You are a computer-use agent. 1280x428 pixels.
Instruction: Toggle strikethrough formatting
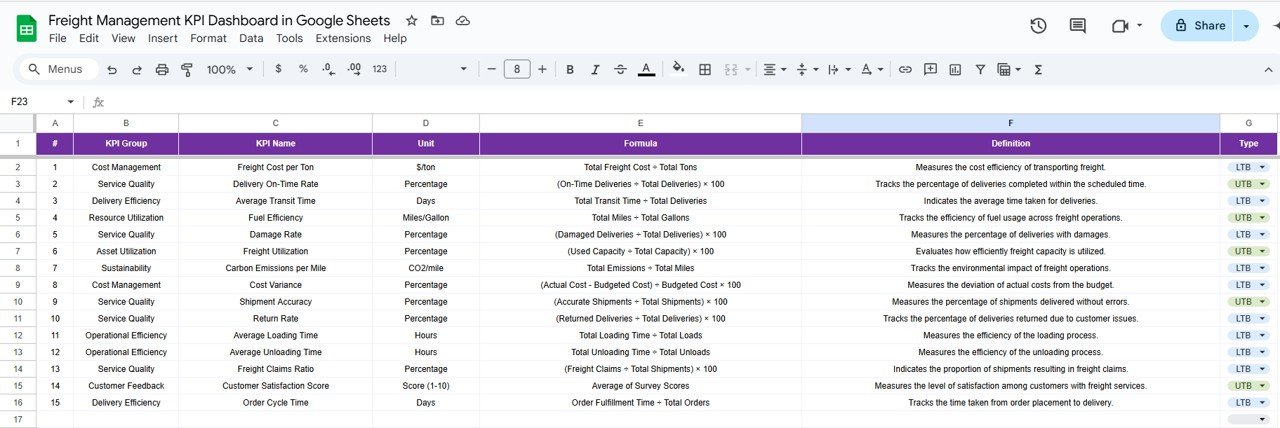pos(620,69)
